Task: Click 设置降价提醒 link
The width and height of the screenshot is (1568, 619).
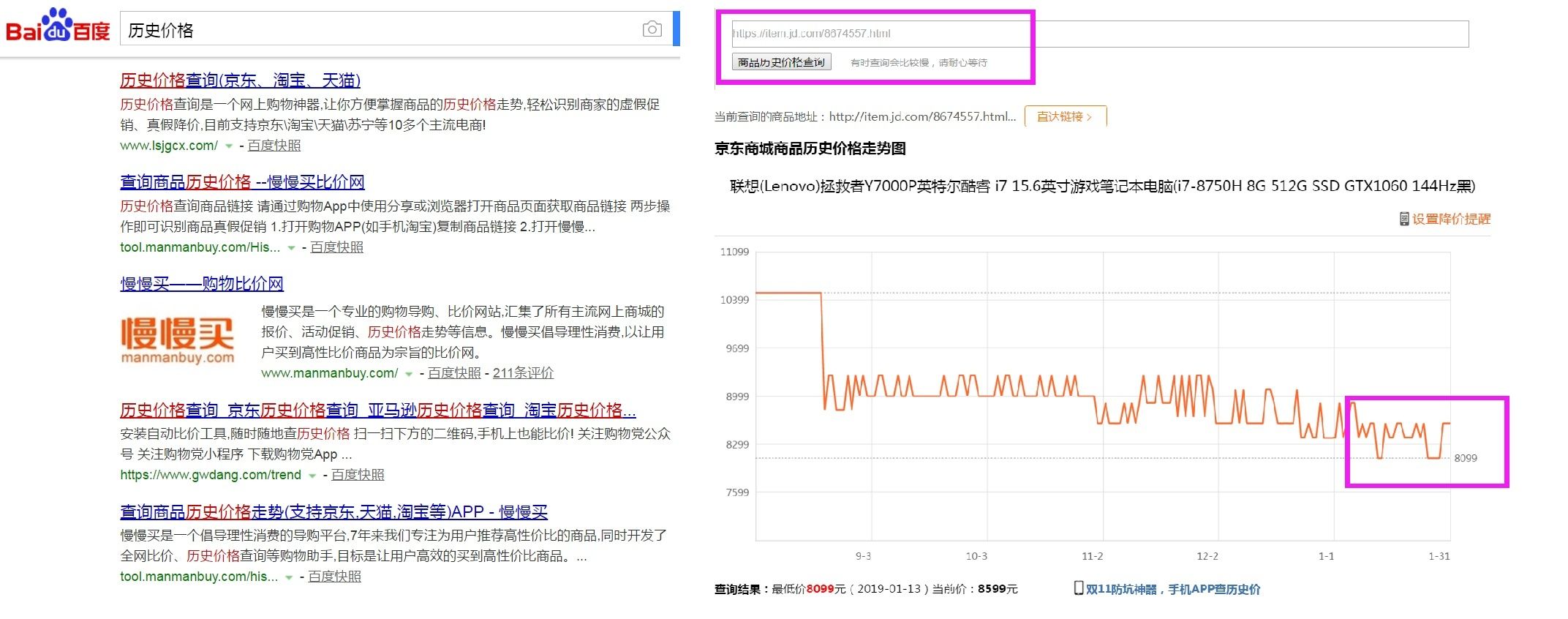Action: (1451, 219)
